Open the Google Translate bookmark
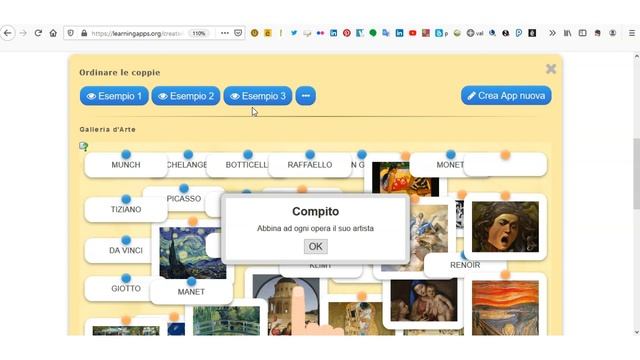Image resolution: width=640 pixels, height=360 pixels. pyautogui.click(x=386, y=33)
